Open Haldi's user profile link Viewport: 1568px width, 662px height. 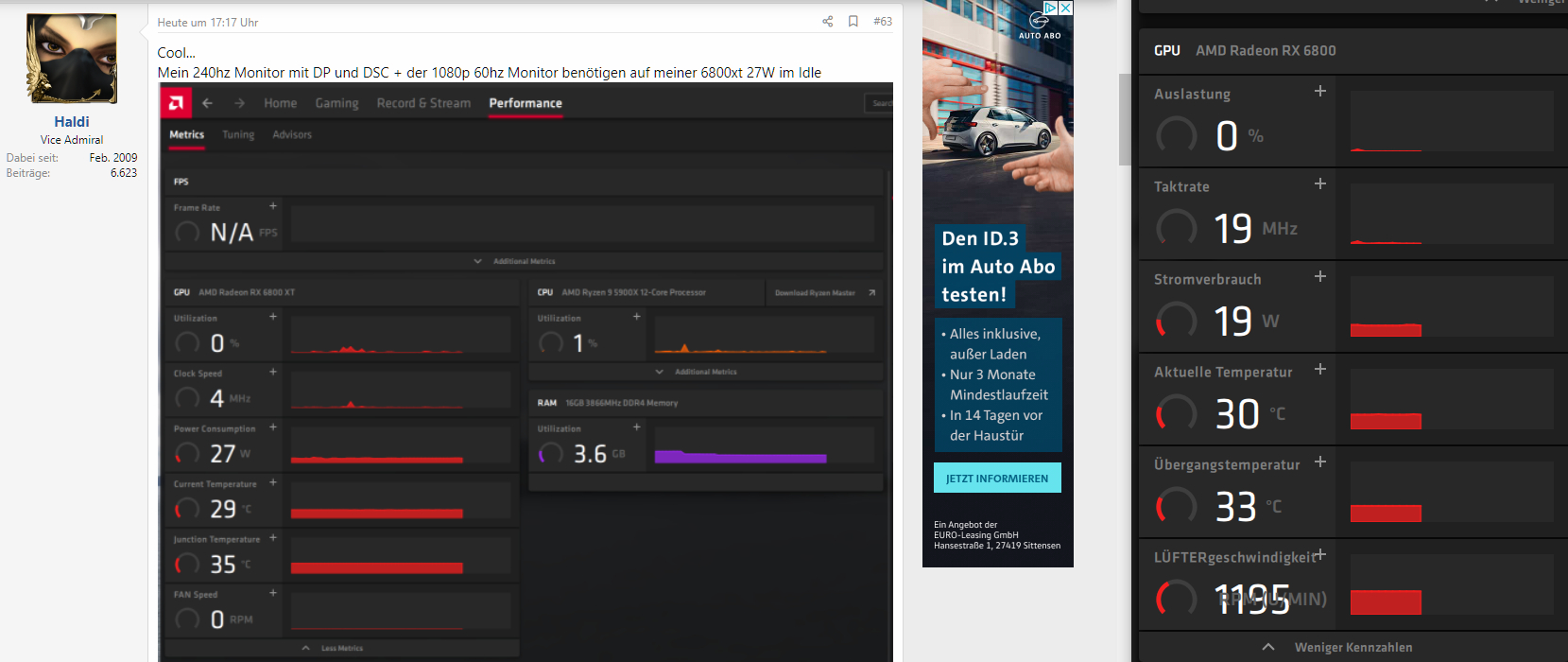pyautogui.click(x=72, y=121)
